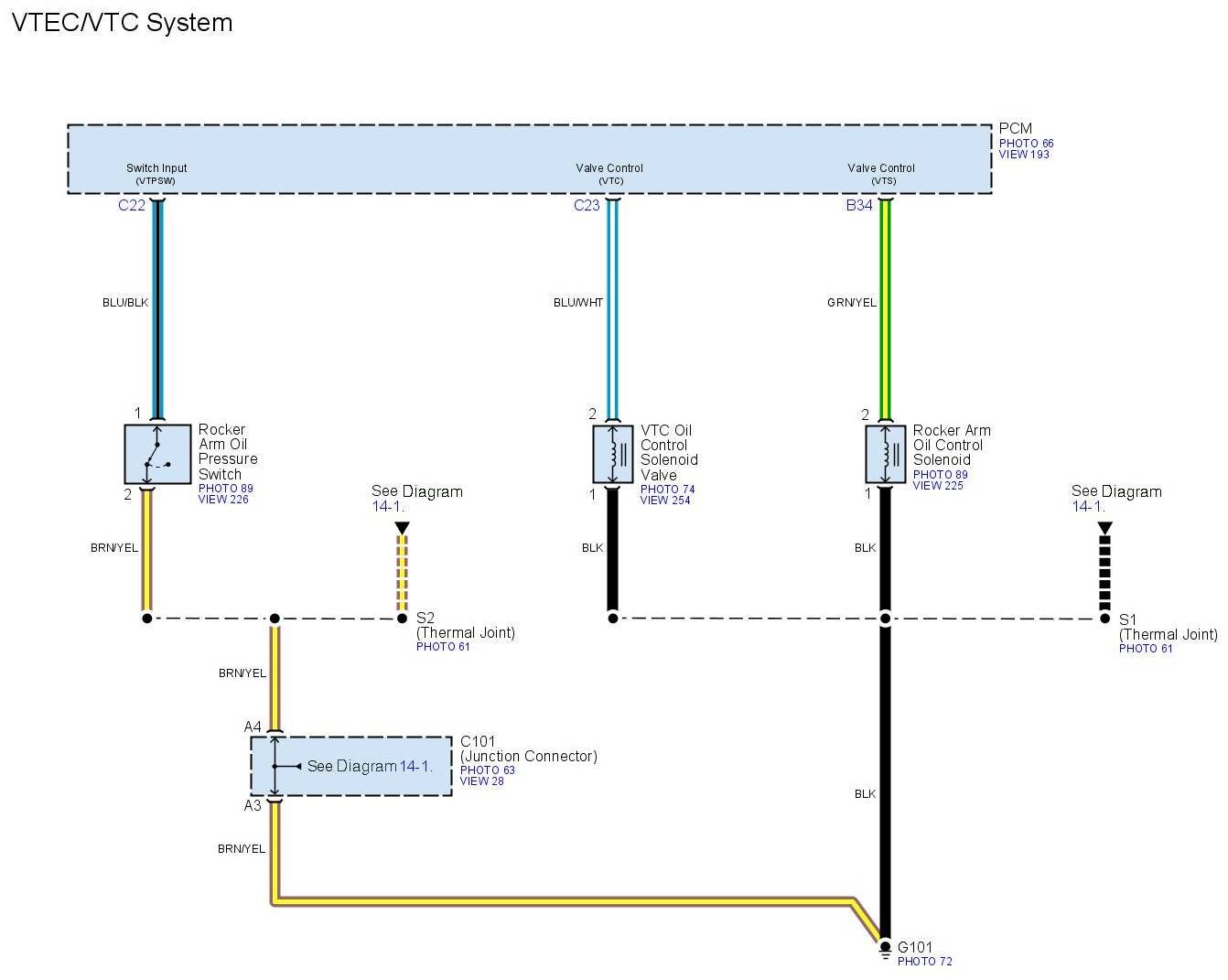Click the black arrow above S1 dashed wire
Screen dimensions: 1228x980
[x=1104, y=528]
